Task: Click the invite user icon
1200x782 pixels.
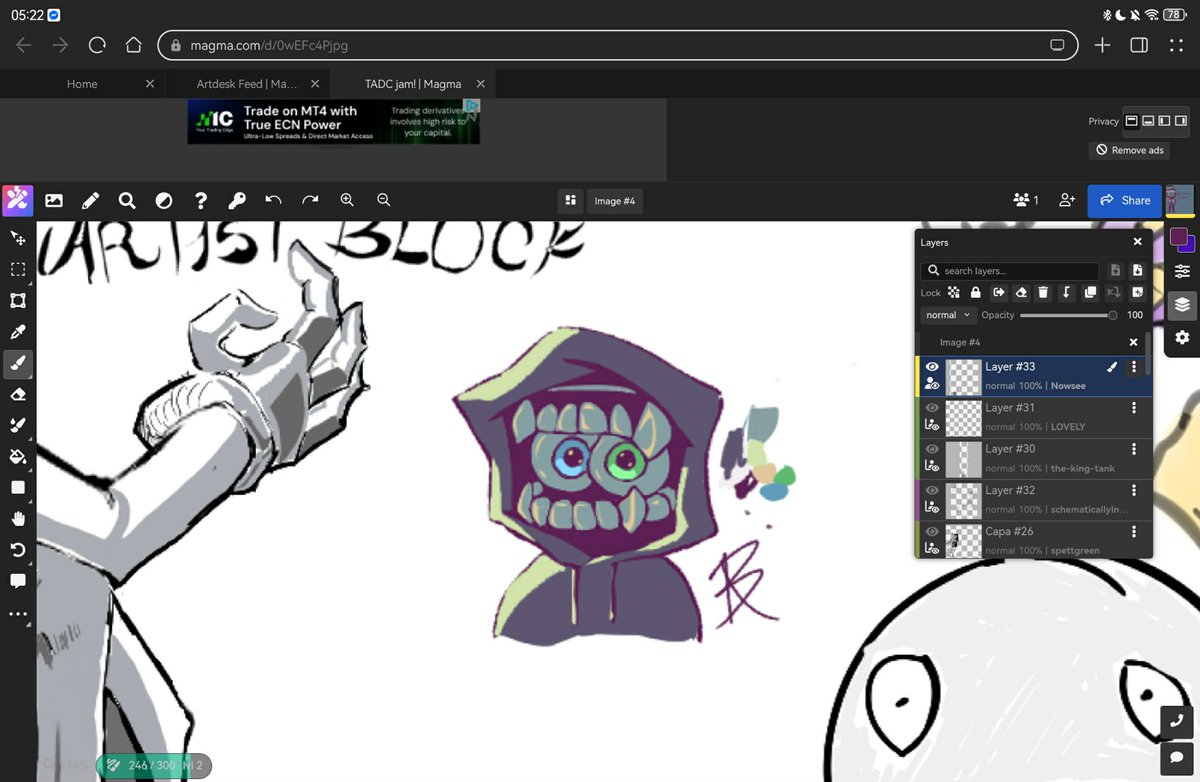Action: (x=1067, y=200)
